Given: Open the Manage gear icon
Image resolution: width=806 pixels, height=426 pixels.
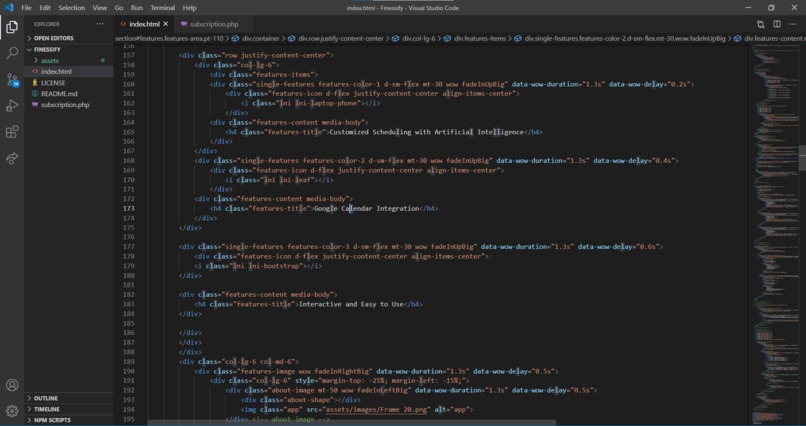Looking at the screenshot, I should (12, 411).
